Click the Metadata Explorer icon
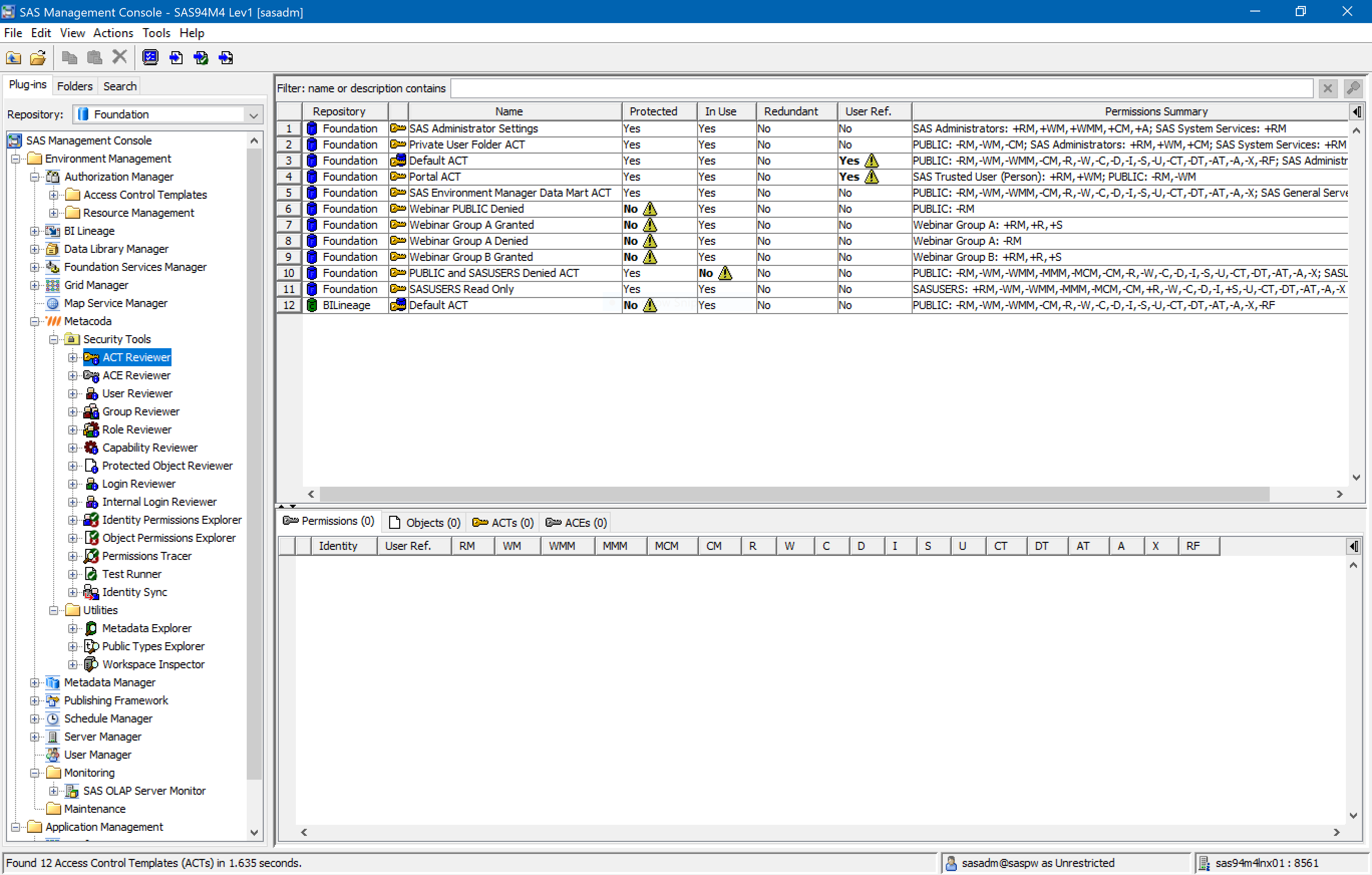1372x875 pixels. pos(91,628)
